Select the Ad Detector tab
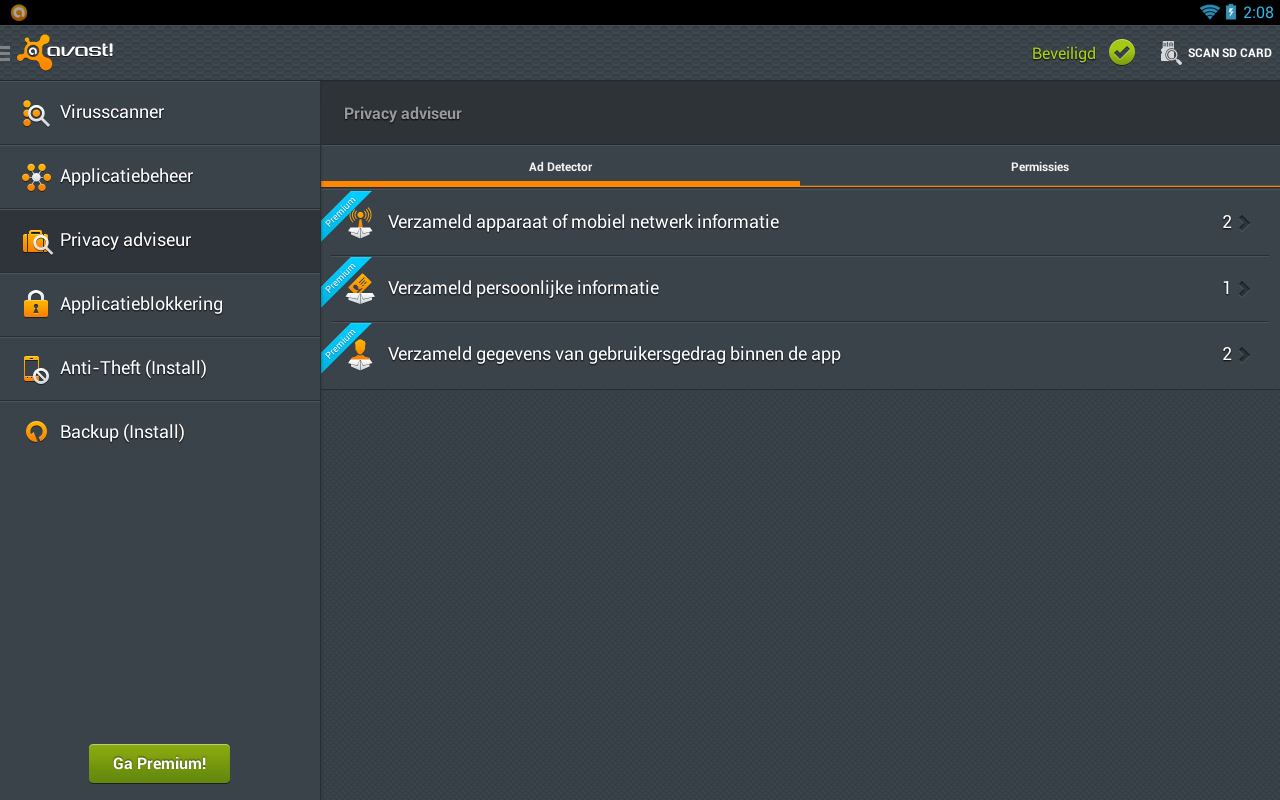The width and height of the screenshot is (1280, 800). pyautogui.click(x=560, y=167)
